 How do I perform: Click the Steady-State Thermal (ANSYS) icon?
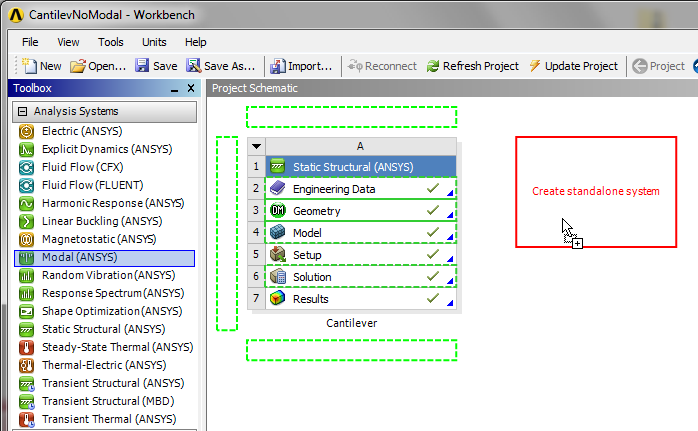coord(26,347)
